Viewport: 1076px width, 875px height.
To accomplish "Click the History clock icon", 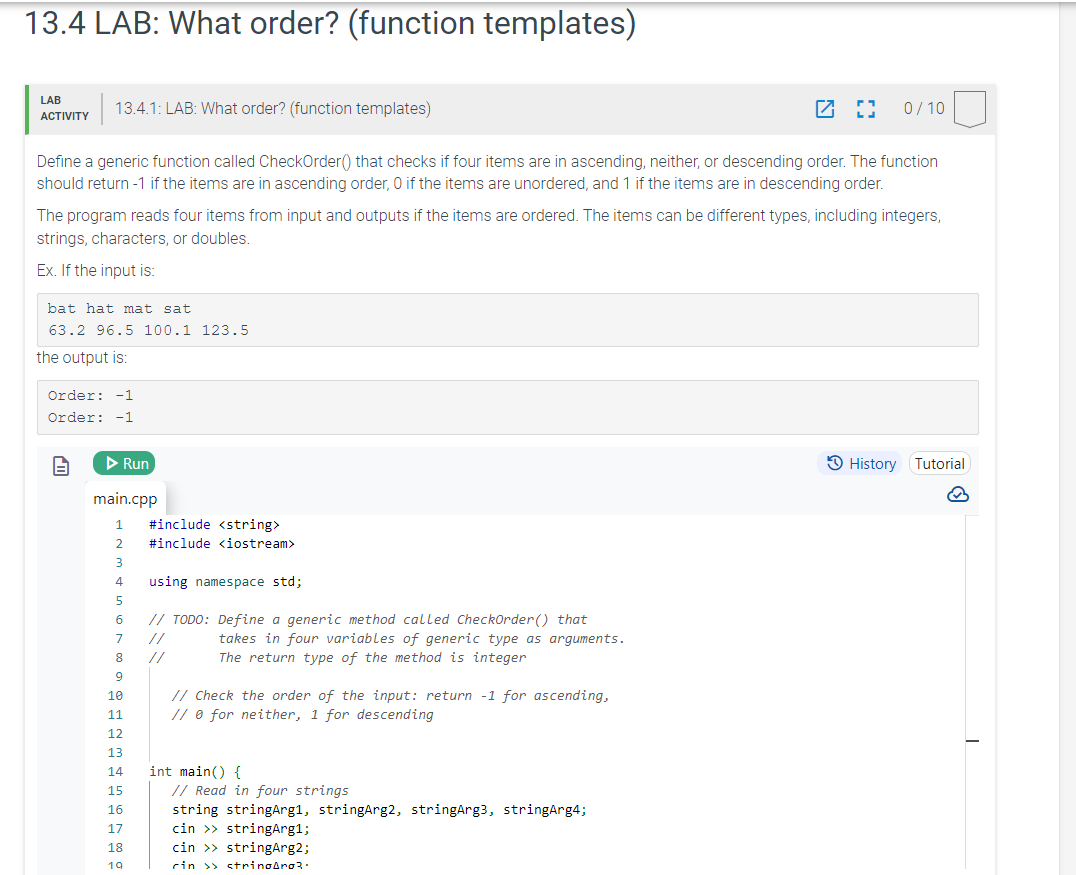I will pyautogui.click(x=832, y=463).
